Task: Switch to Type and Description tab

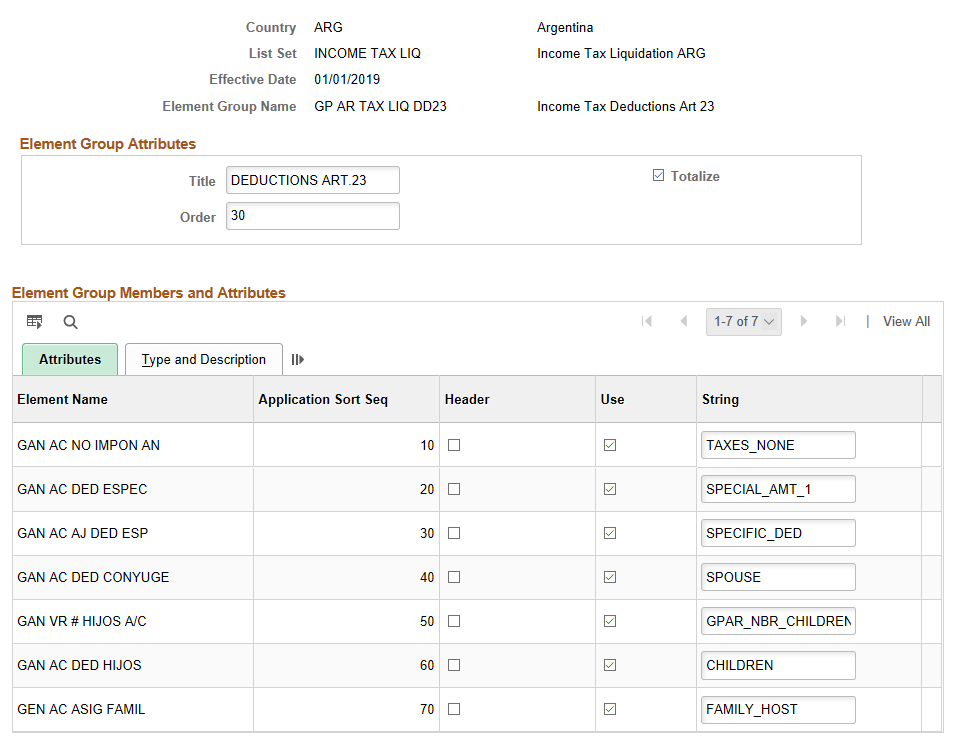Action: 203,359
